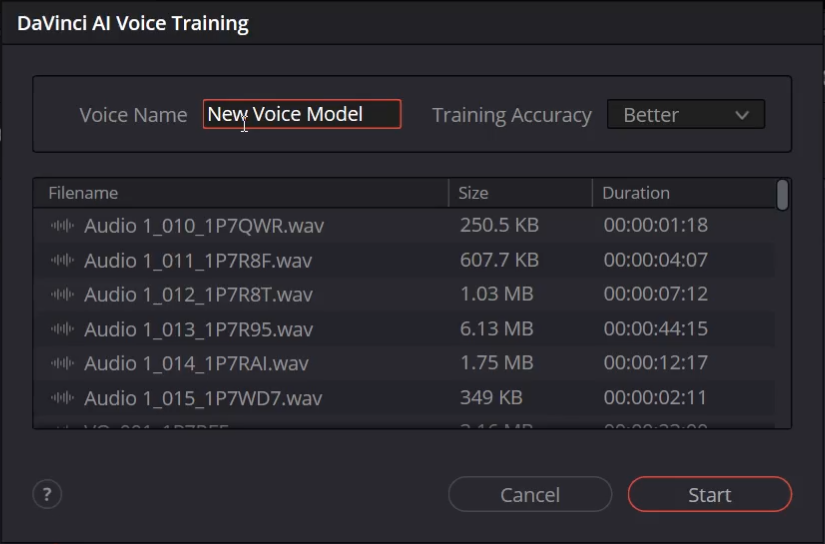Viewport: 825px width, 544px height.
Task: Select Audio 1_014_1P7RAI.wav file row
Action: pyautogui.click(x=404, y=363)
